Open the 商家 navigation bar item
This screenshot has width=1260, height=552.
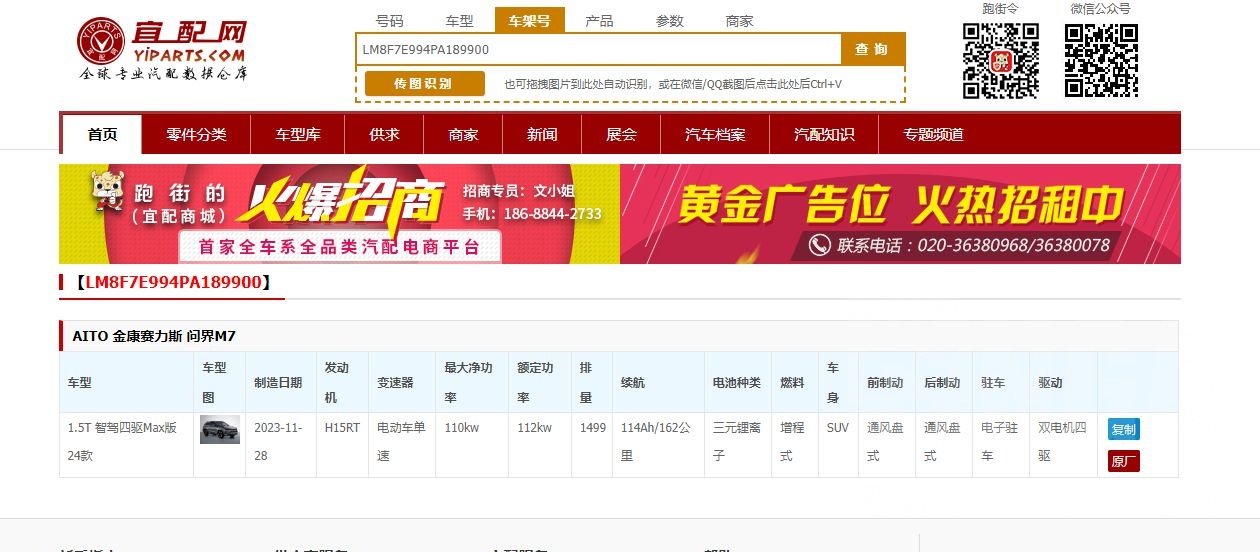[463, 135]
